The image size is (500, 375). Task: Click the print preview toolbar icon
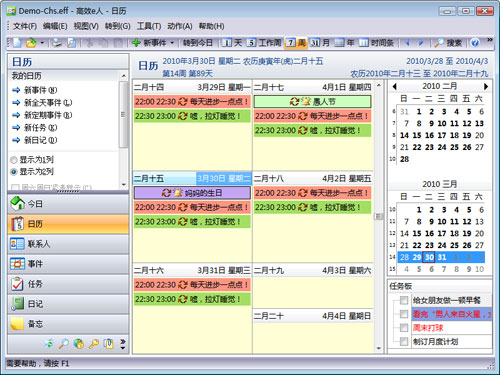tap(71, 42)
